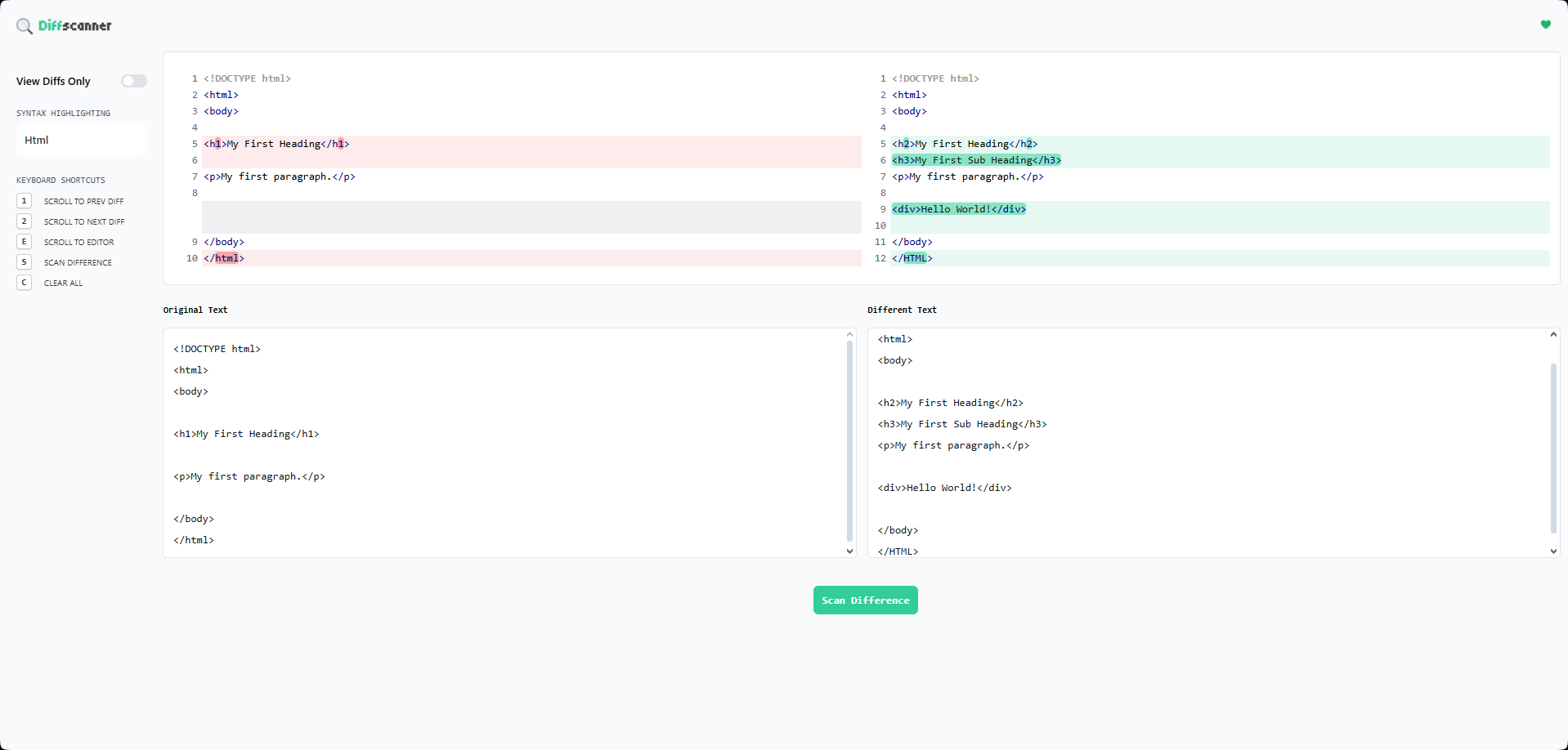The height and width of the screenshot is (750, 1568).
Task: Click Scroll To Editor shortcut
Action: pyautogui.click(x=78, y=243)
